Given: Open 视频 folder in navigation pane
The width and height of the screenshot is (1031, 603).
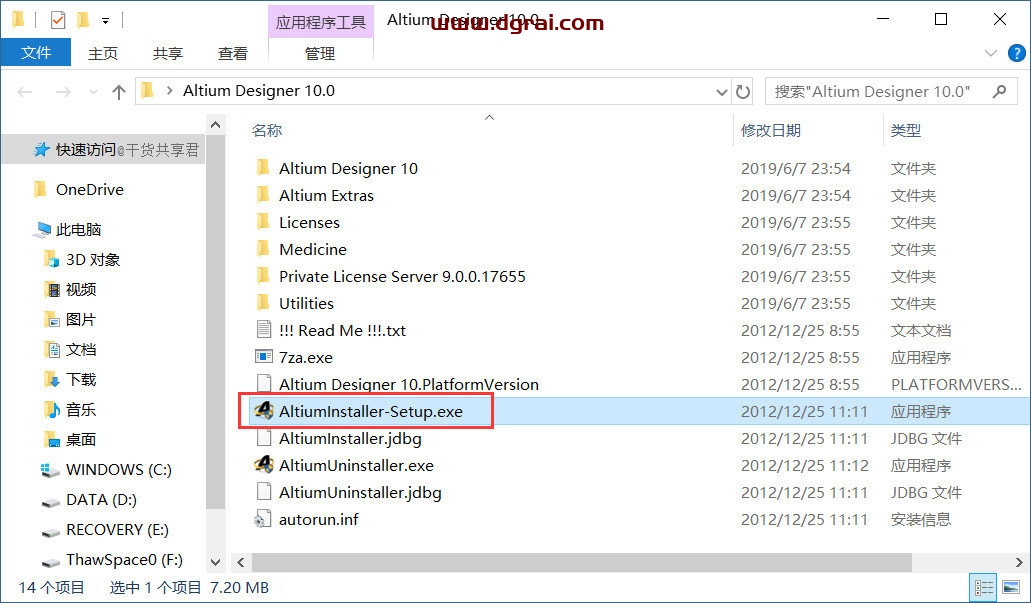Looking at the screenshot, I should 81,289.
